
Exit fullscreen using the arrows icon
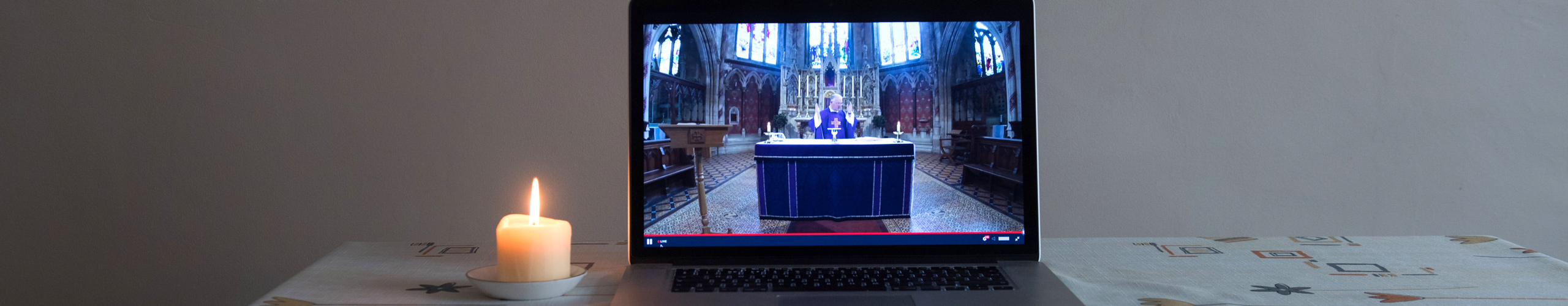pyautogui.click(x=1017, y=239)
